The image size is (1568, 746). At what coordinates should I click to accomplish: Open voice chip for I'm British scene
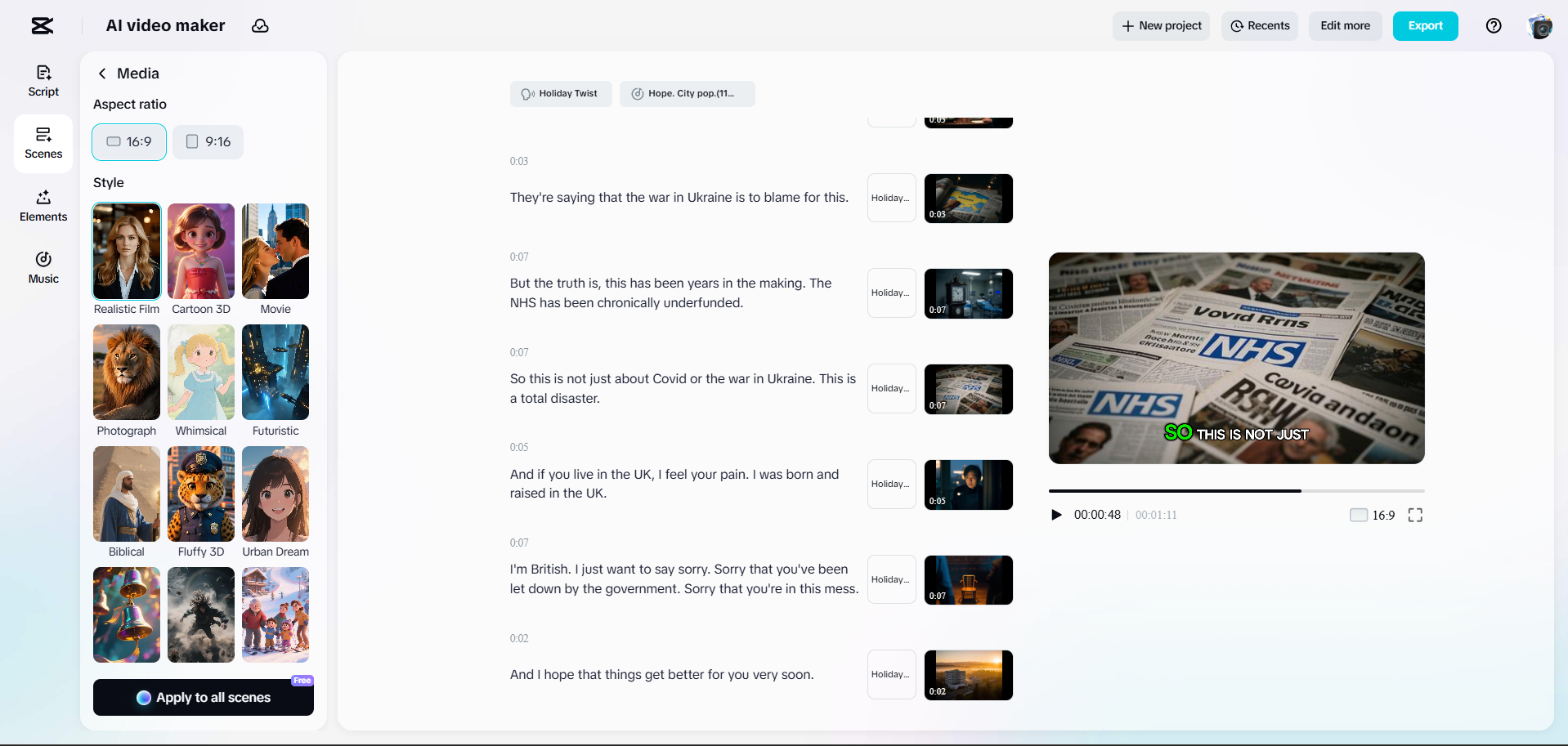point(892,579)
